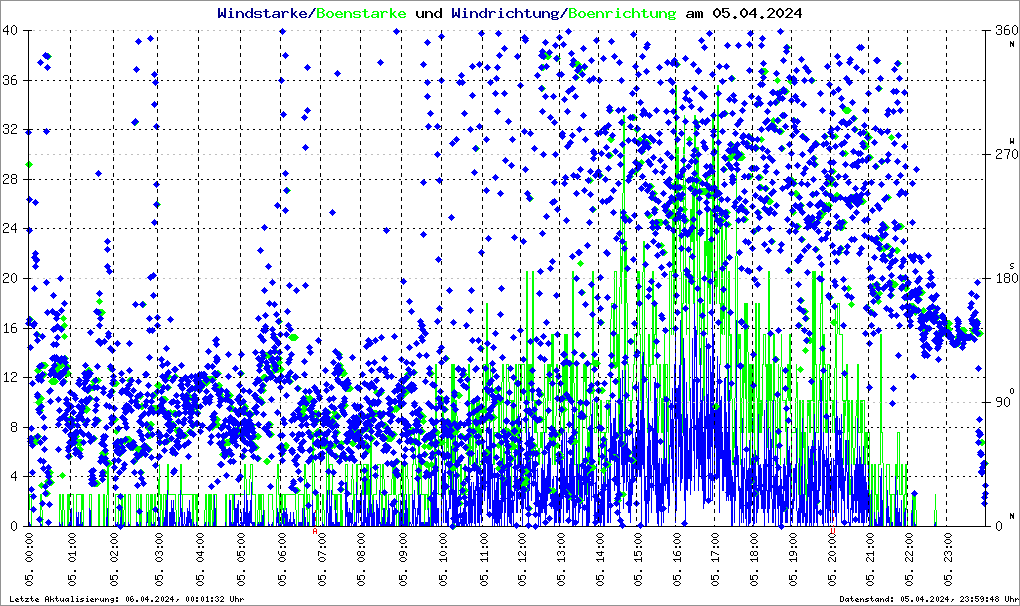Click the time label '05. 06:00'
The width and height of the screenshot is (1020, 606).
click(282, 560)
